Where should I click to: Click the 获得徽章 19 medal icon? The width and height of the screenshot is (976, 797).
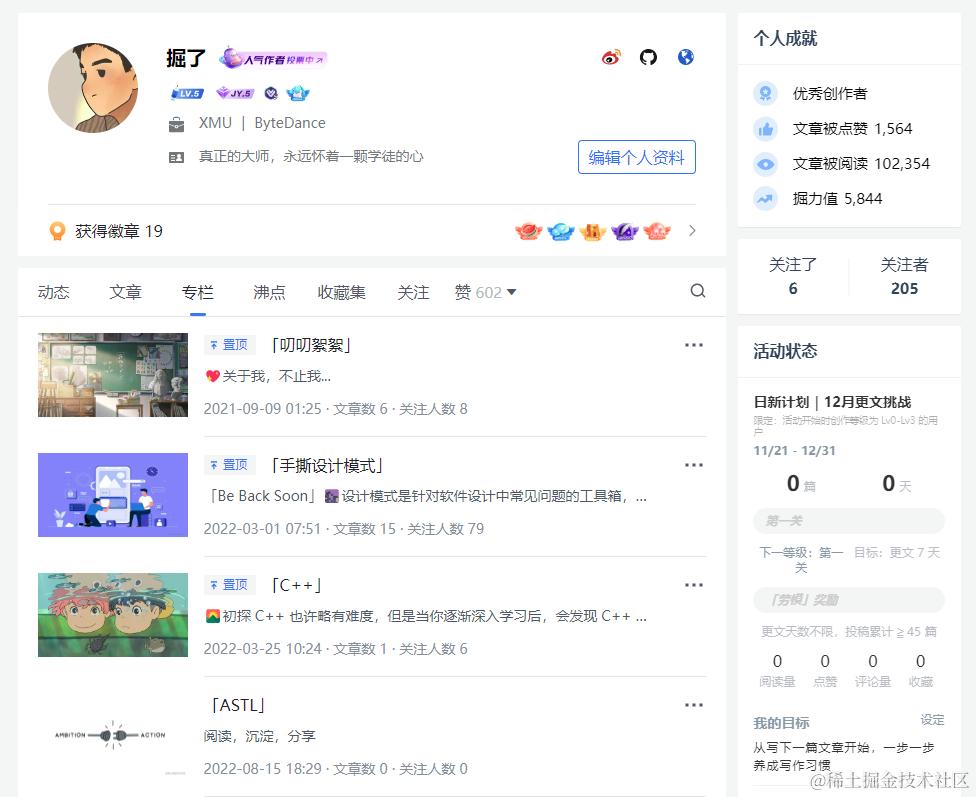point(57,231)
